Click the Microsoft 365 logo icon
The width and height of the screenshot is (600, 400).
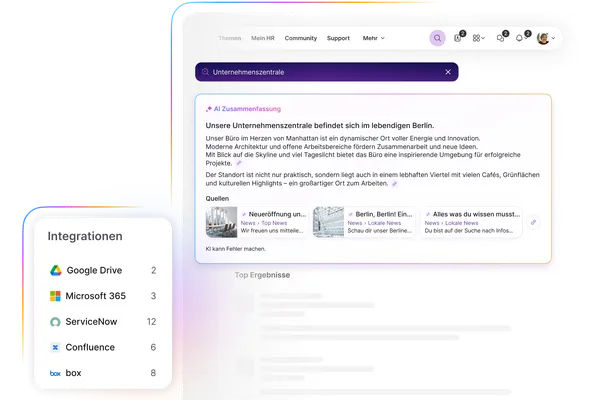(x=55, y=296)
